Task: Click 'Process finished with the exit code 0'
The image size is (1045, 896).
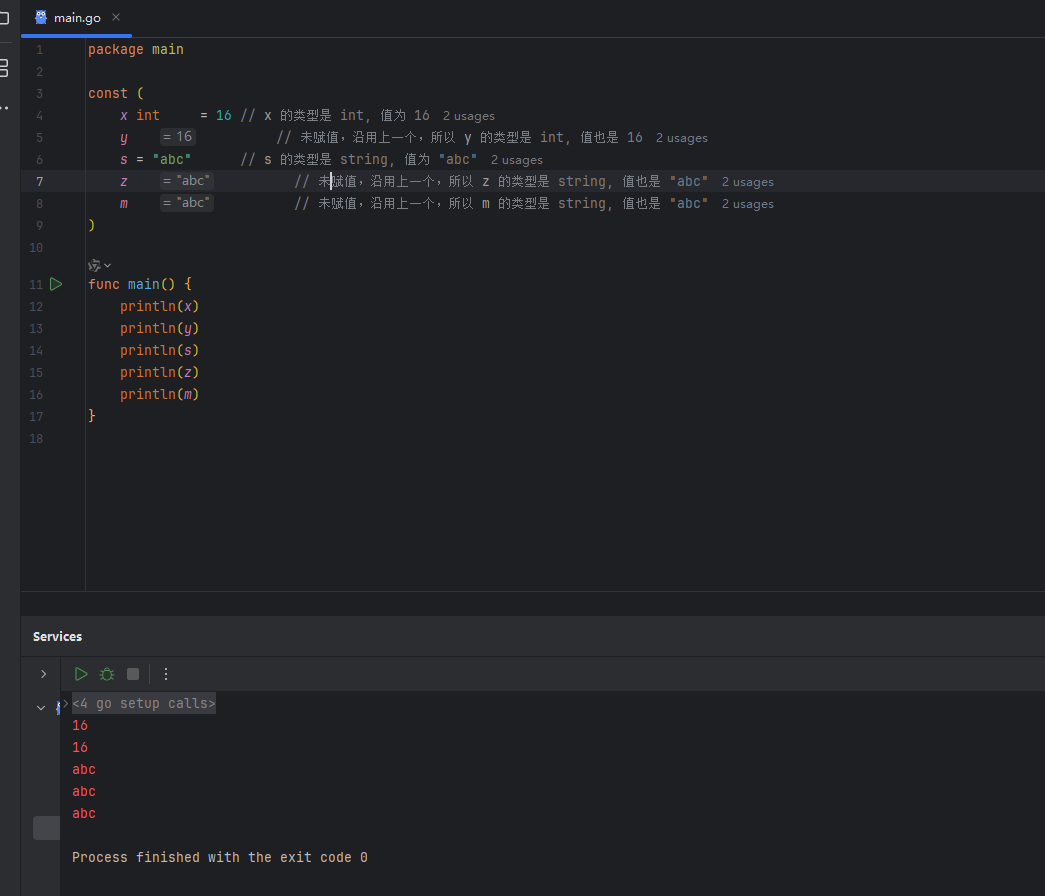Action: point(220,857)
